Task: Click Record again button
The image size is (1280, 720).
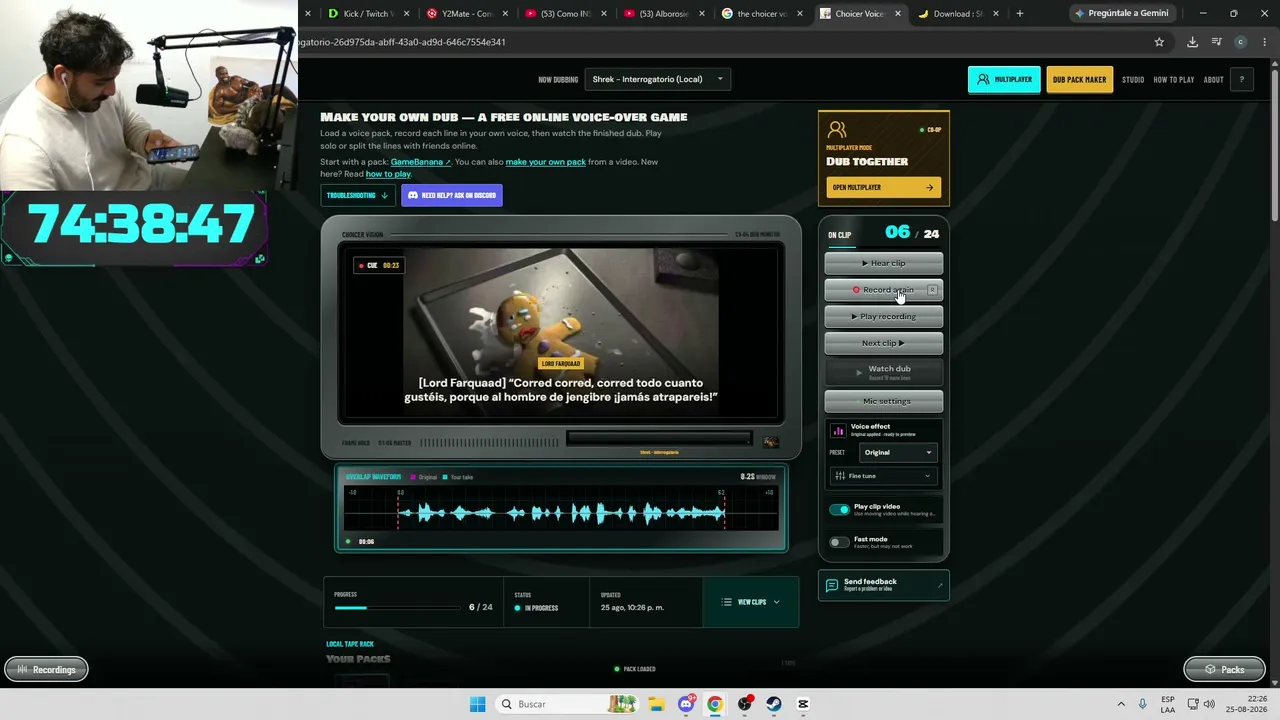Action: coord(883,290)
